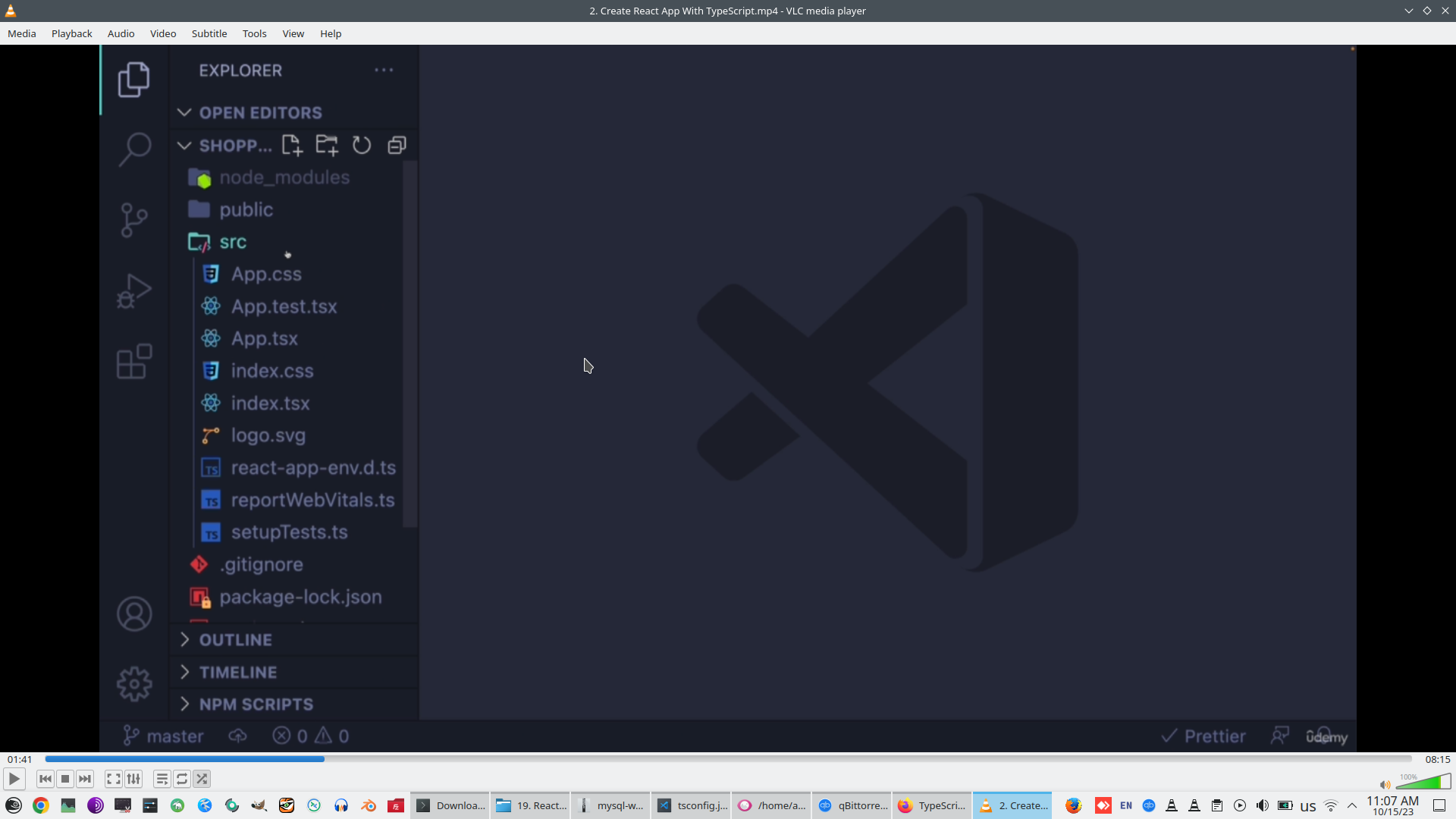Viewport: 1456px width, 819px height.
Task: Open Chrome from the taskbar
Action: 41,805
